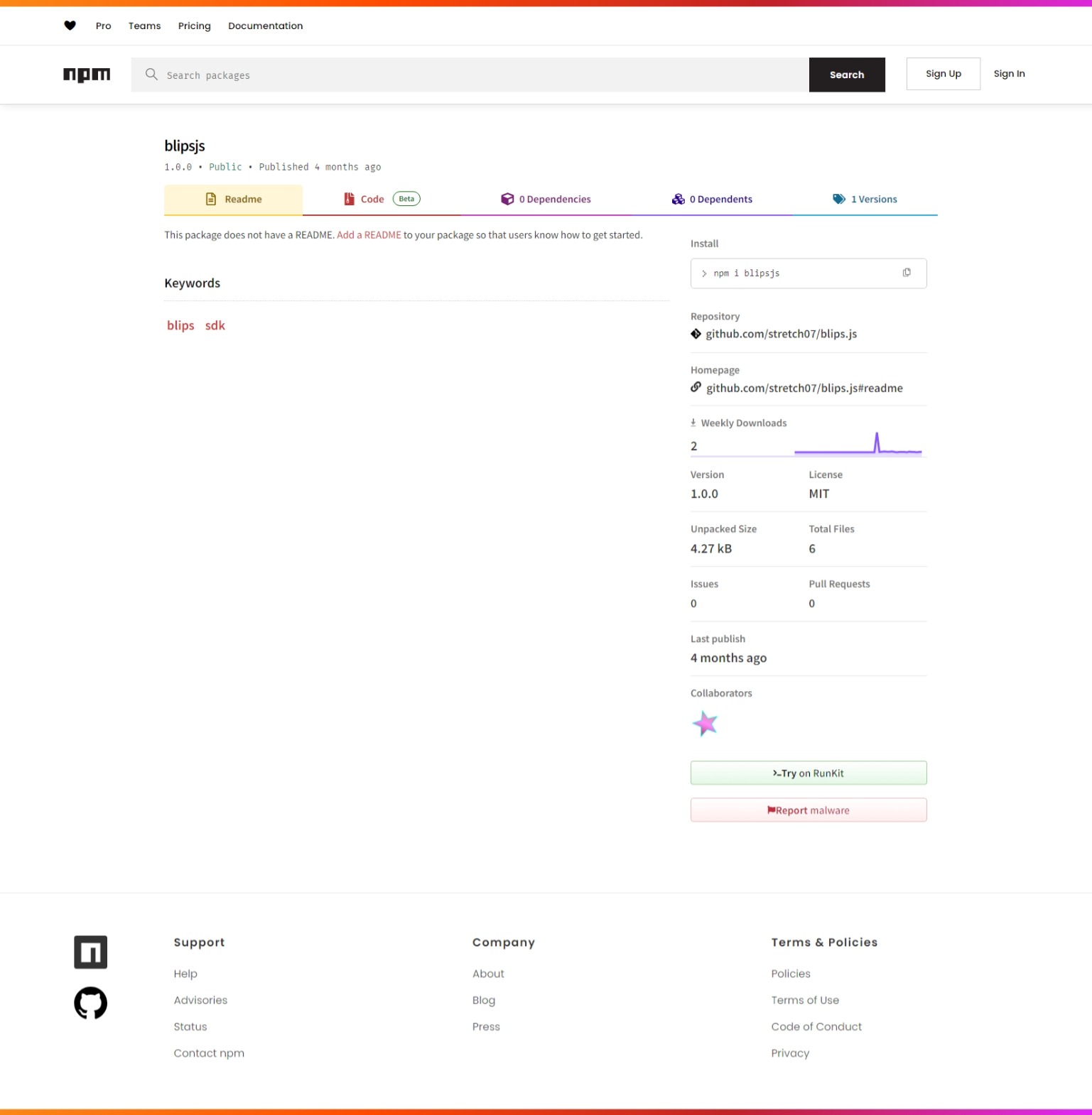Click the Sign Up button
1092x1115 pixels.
point(943,74)
